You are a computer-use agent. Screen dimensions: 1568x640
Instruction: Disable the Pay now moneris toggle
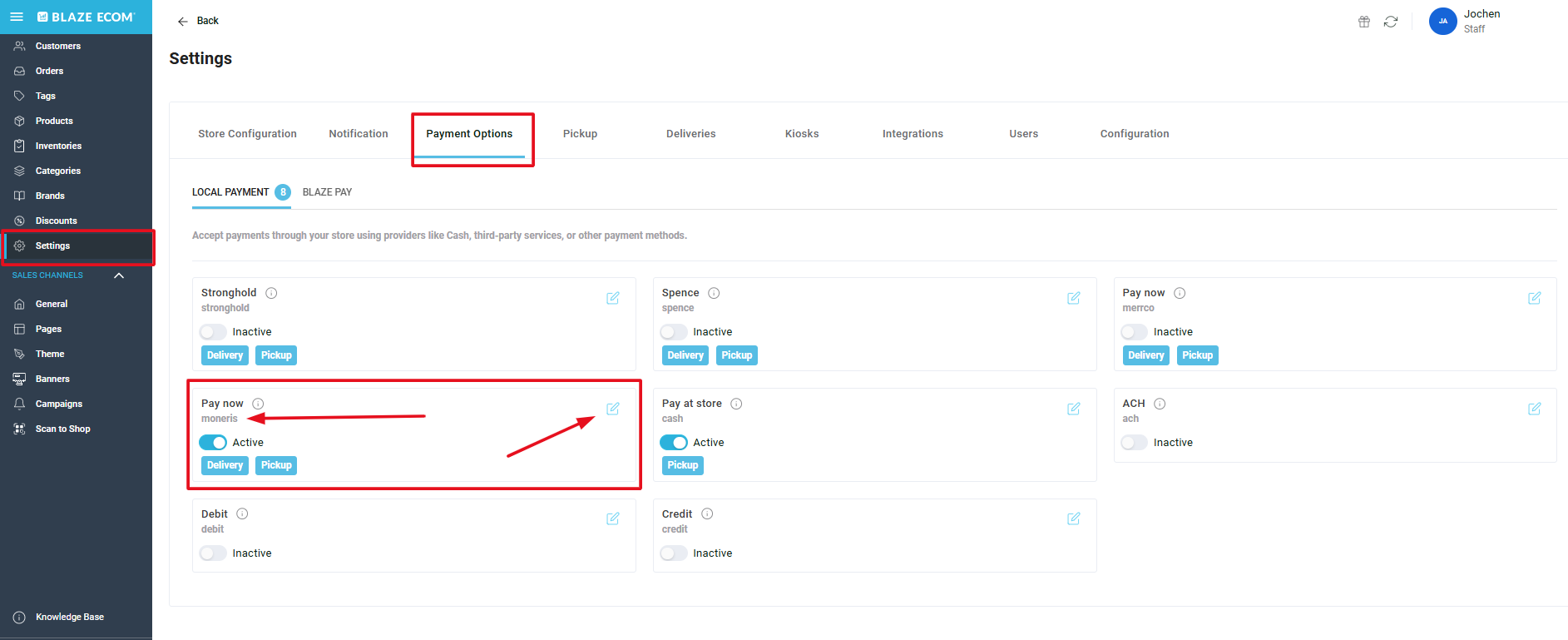tap(213, 443)
